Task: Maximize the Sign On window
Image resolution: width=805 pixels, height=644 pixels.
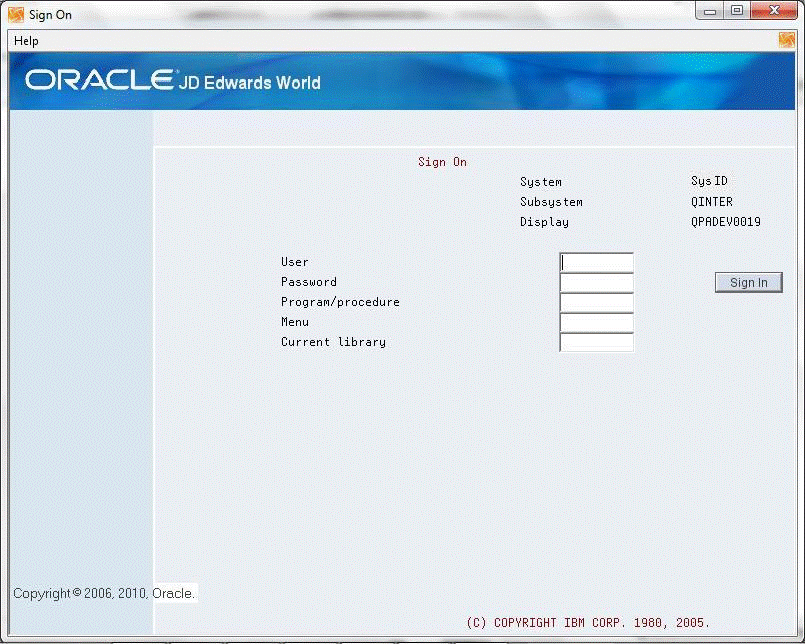Action: click(737, 11)
